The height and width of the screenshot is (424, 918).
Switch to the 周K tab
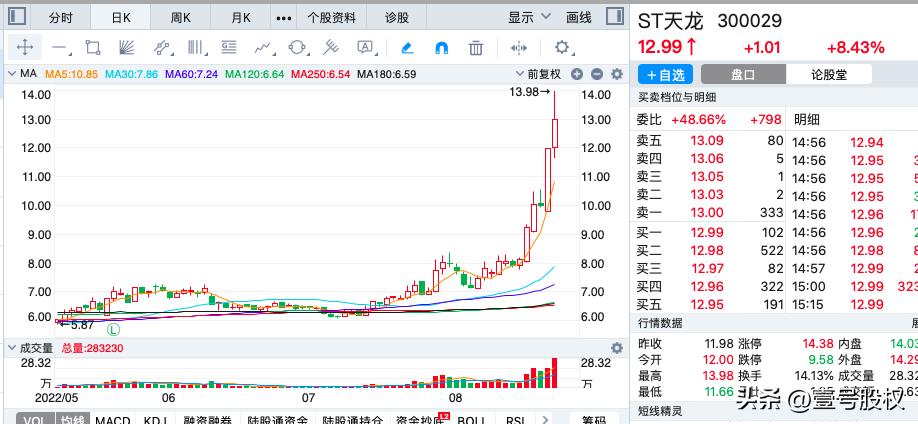point(181,18)
